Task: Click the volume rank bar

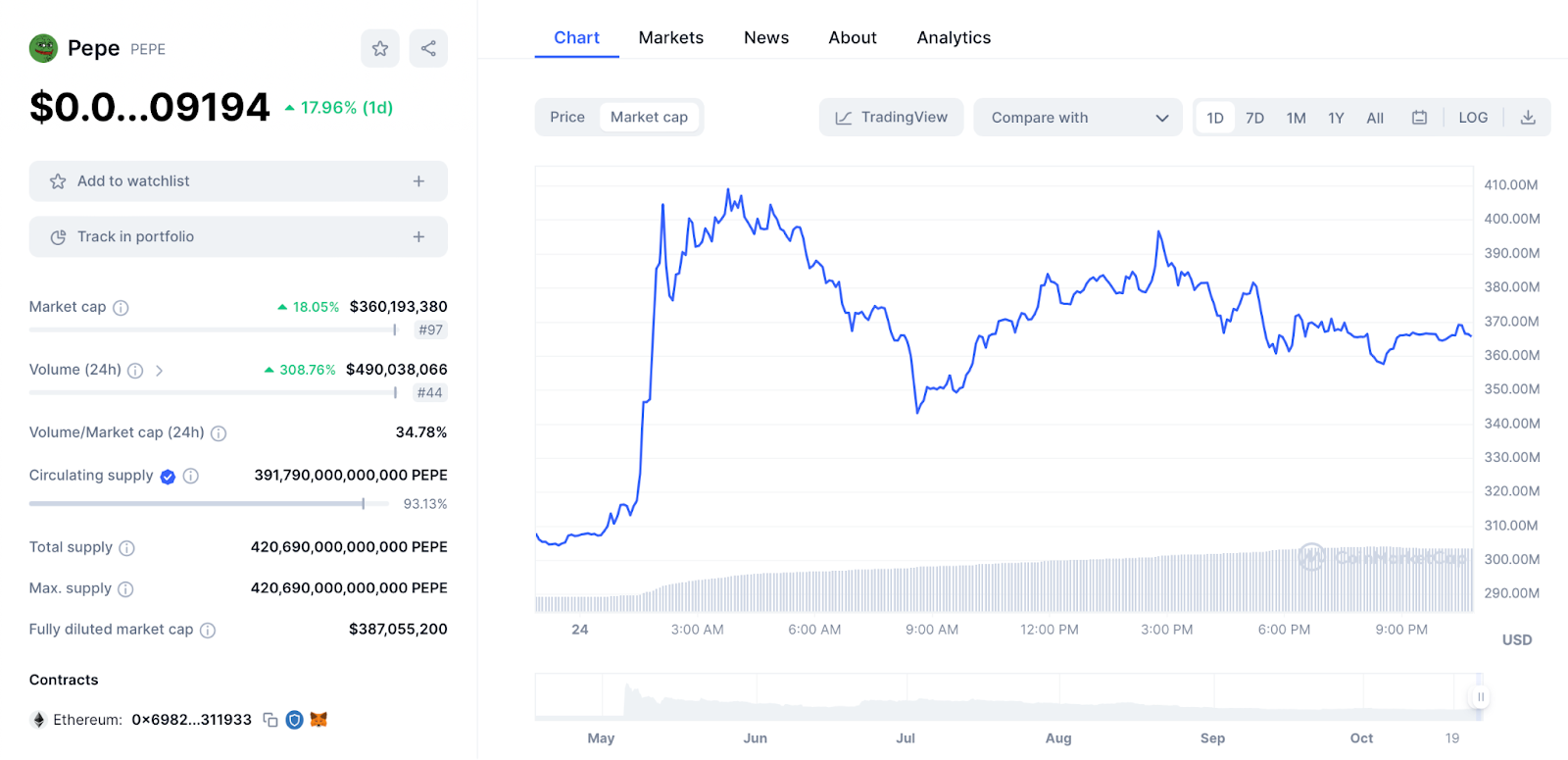Action: (213, 393)
